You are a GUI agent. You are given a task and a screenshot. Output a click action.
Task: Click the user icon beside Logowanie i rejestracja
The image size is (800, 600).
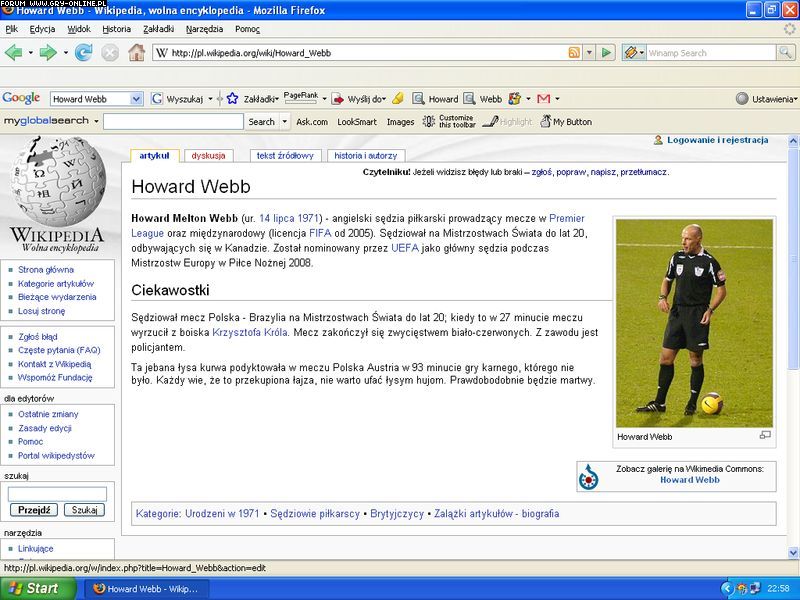tap(658, 140)
